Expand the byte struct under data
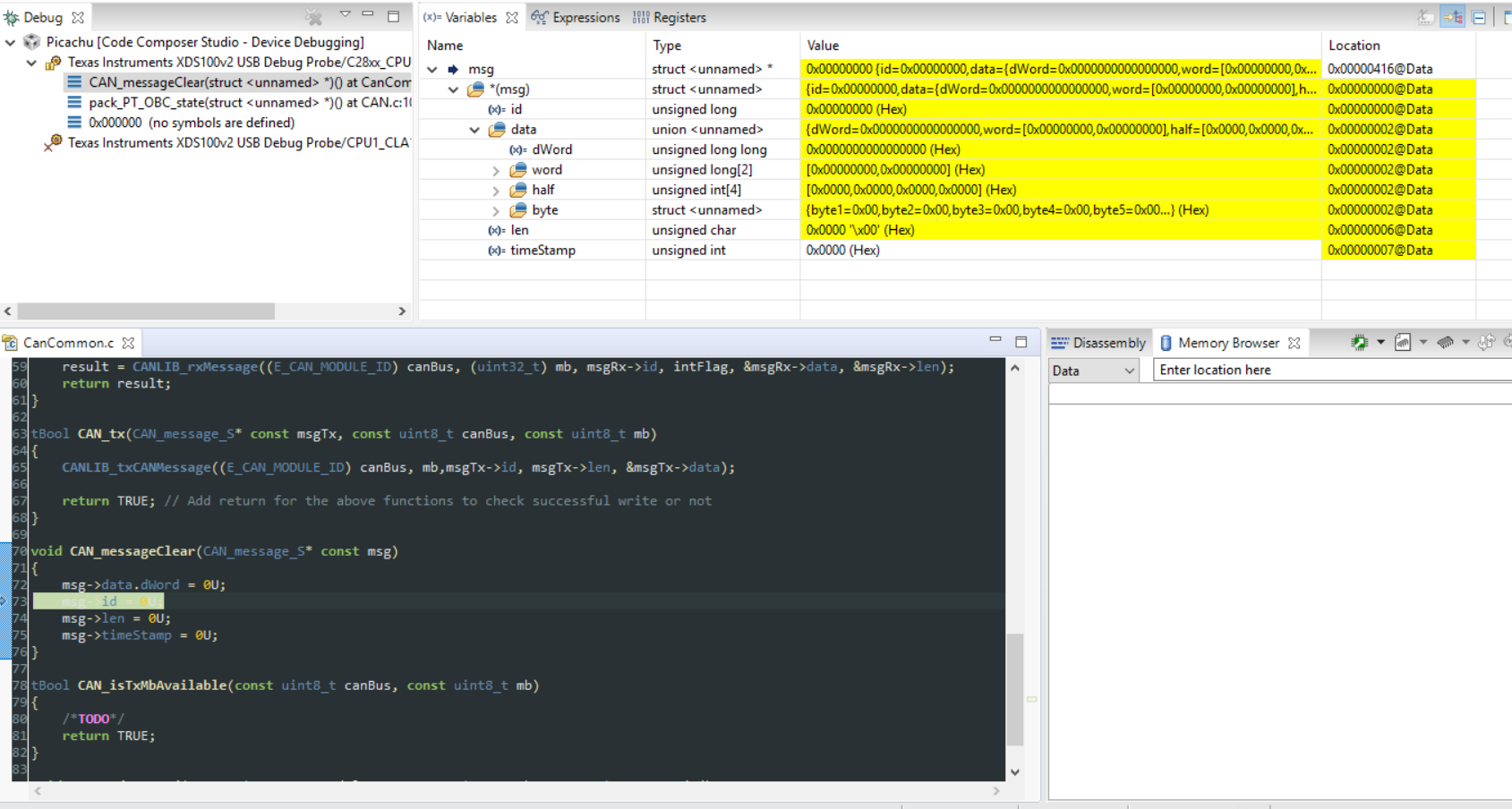The height and width of the screenshot is (809, 1512). pyautogui.click(x=495, y=209)
